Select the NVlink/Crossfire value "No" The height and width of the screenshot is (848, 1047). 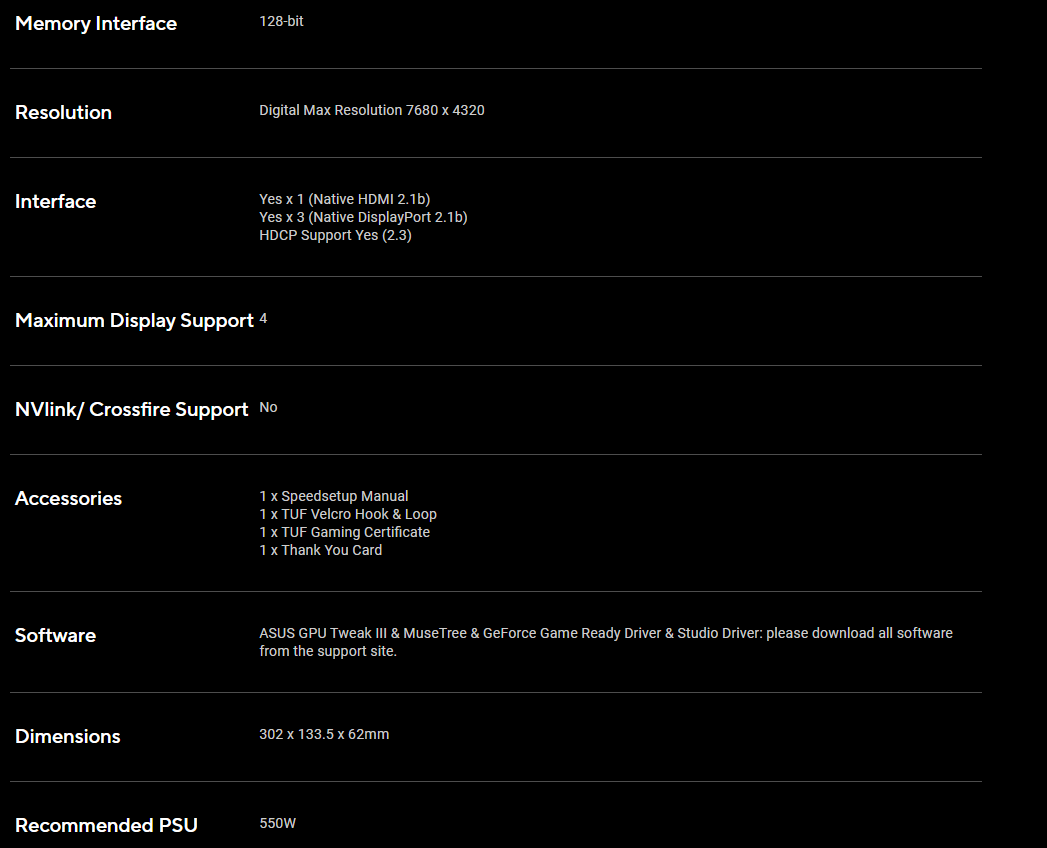pyautogui.click(x=268, y=408)
